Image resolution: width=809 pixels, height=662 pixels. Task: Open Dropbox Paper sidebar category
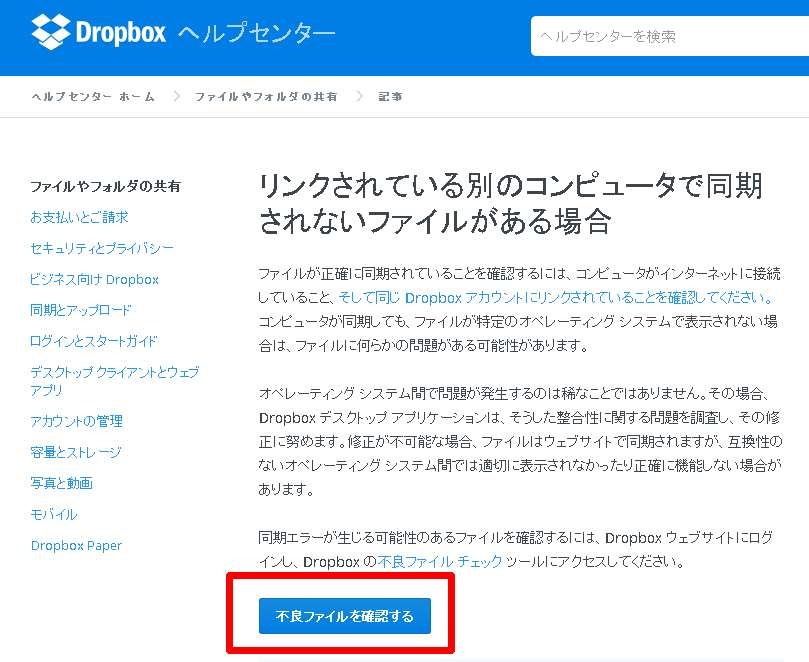(76, 545)
